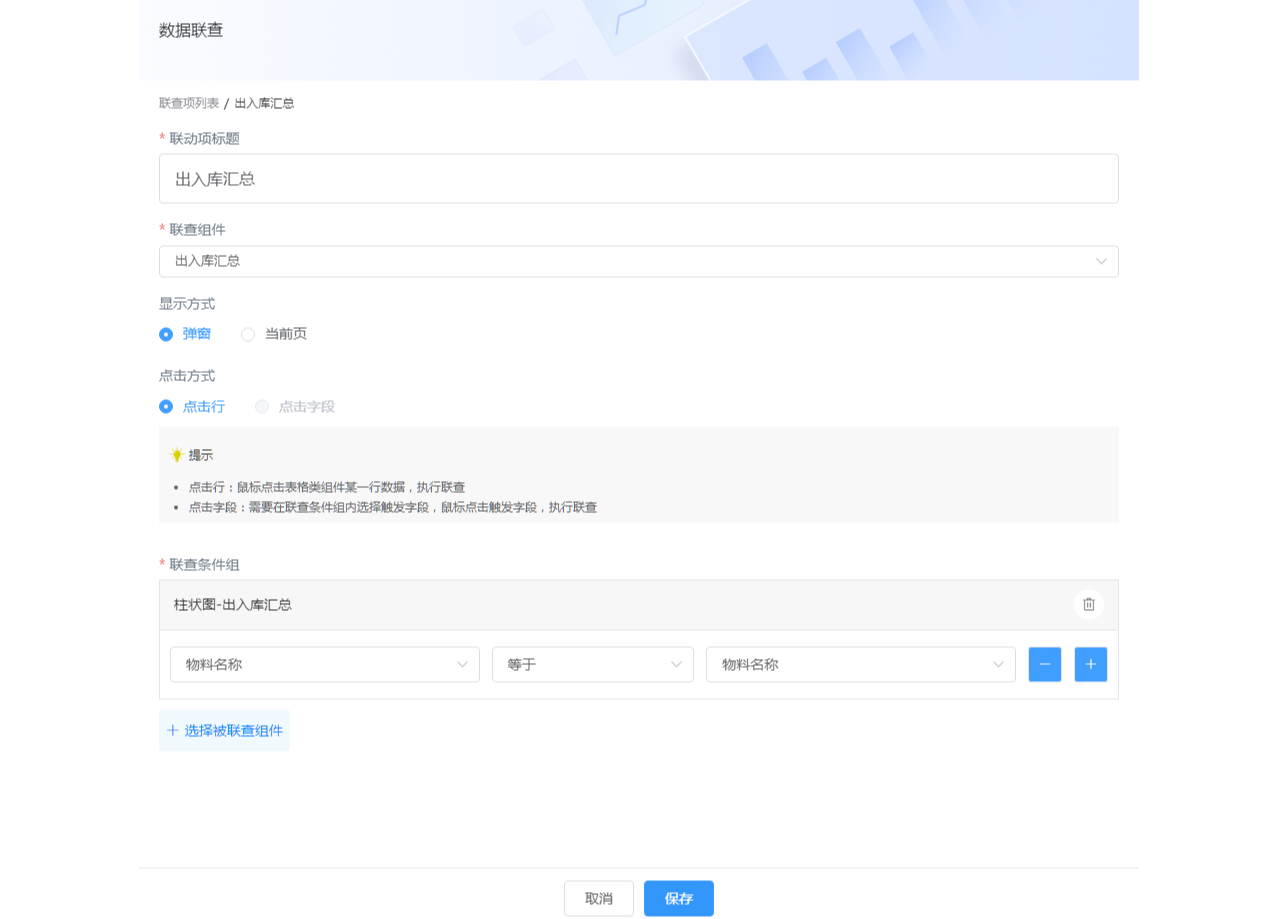Click the 联动项标题 input field

click(639, 178)
